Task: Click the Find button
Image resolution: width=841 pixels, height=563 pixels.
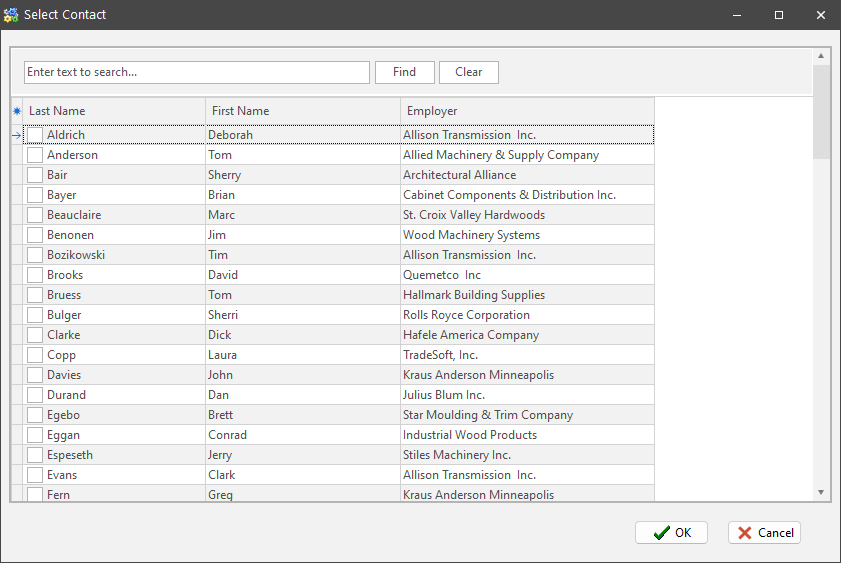Action: [x=404, y=72]
